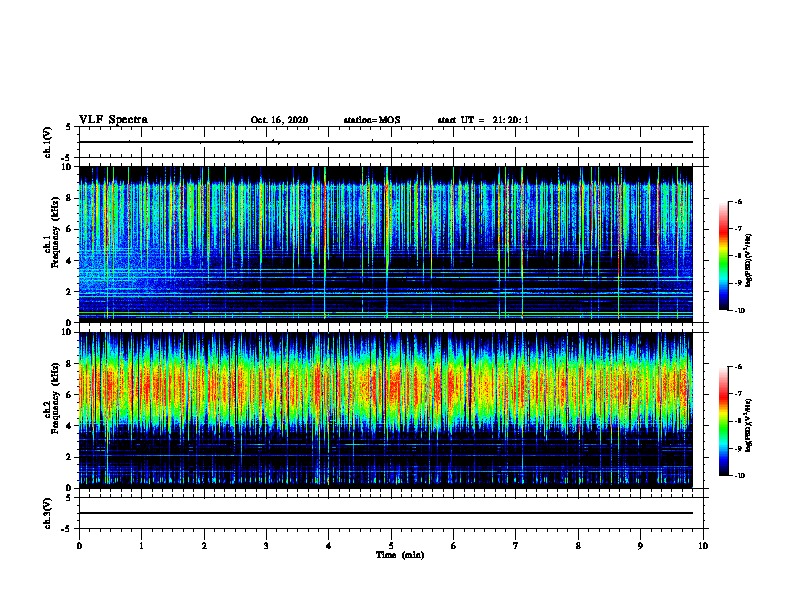The height and width of the screenshot is (612, 792).
Task: Click the "-10" label on ch.2 colorbar
Action: [739, 476]
